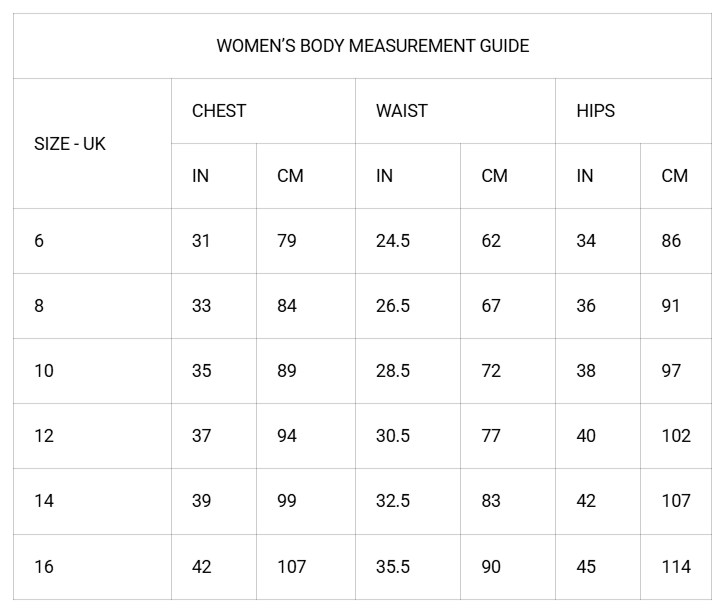
Task: Click the Women's Body Measurement Guide title
Action: click(x=373, y=46)
